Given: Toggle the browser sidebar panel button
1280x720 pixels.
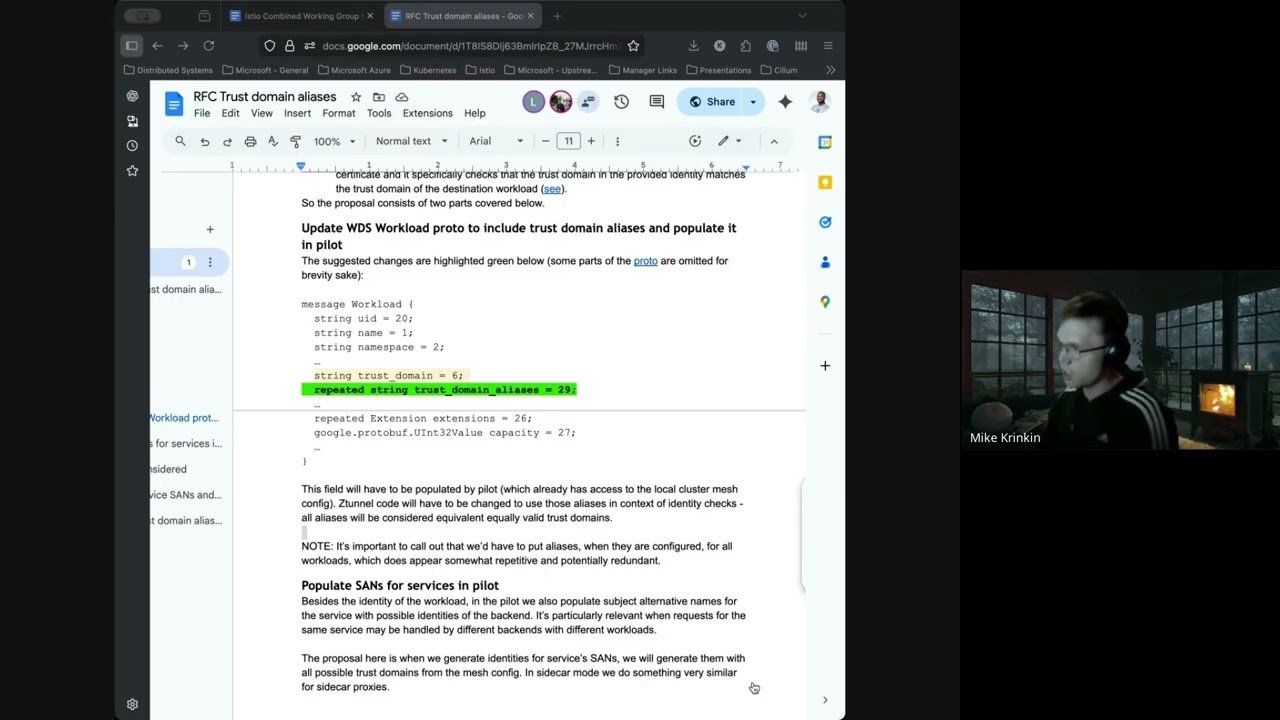Looking at the screenshot, I should pyautogui.click(x=132, y=46).
